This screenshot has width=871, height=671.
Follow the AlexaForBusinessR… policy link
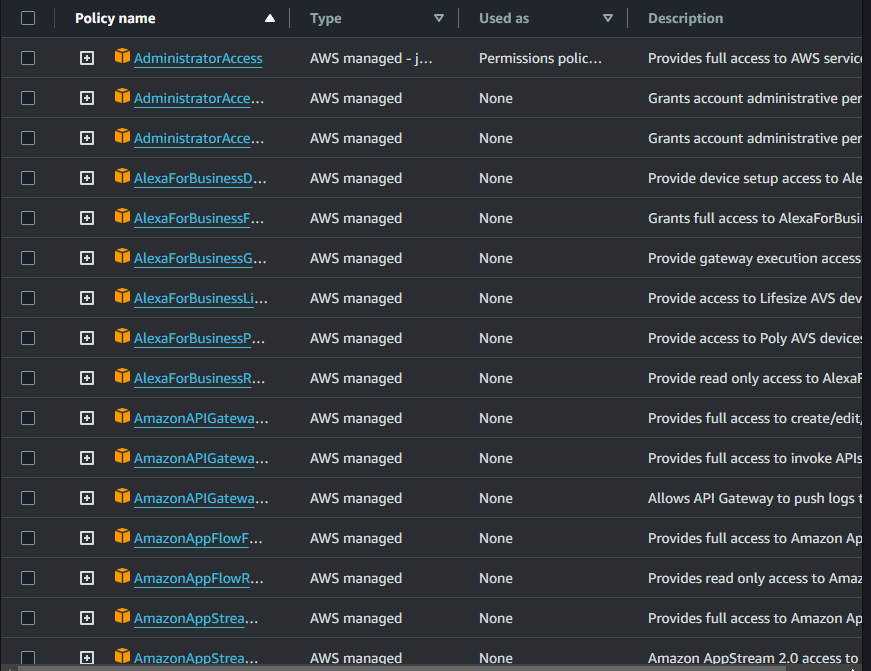199,378
